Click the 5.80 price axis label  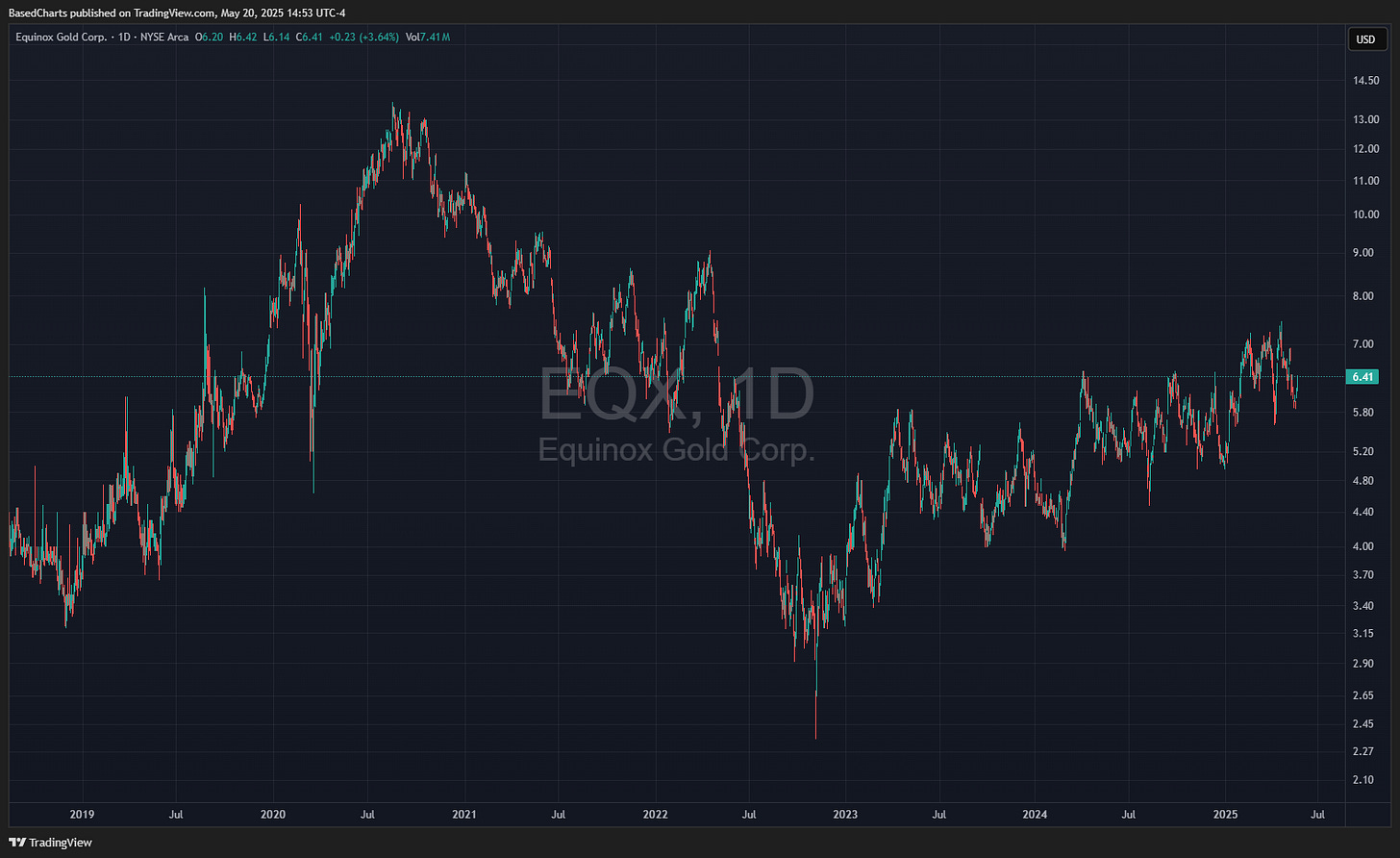click(1365, 413)
